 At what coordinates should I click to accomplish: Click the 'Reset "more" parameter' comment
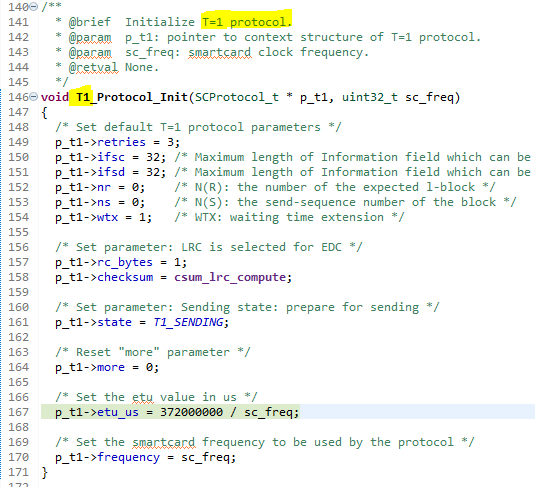153,352
